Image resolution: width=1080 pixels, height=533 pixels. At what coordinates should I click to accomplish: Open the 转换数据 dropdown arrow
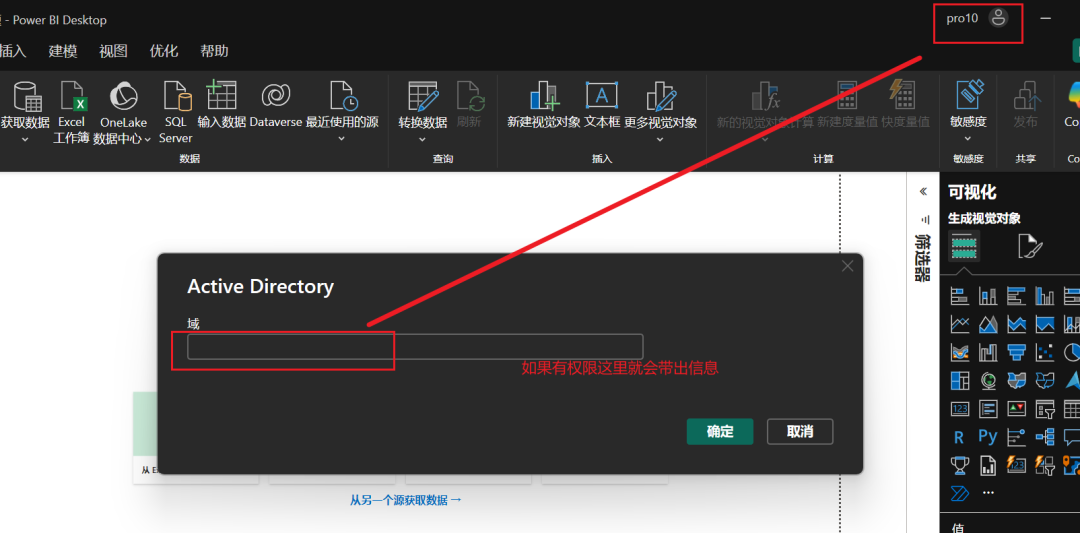click(x=423, y=138)
